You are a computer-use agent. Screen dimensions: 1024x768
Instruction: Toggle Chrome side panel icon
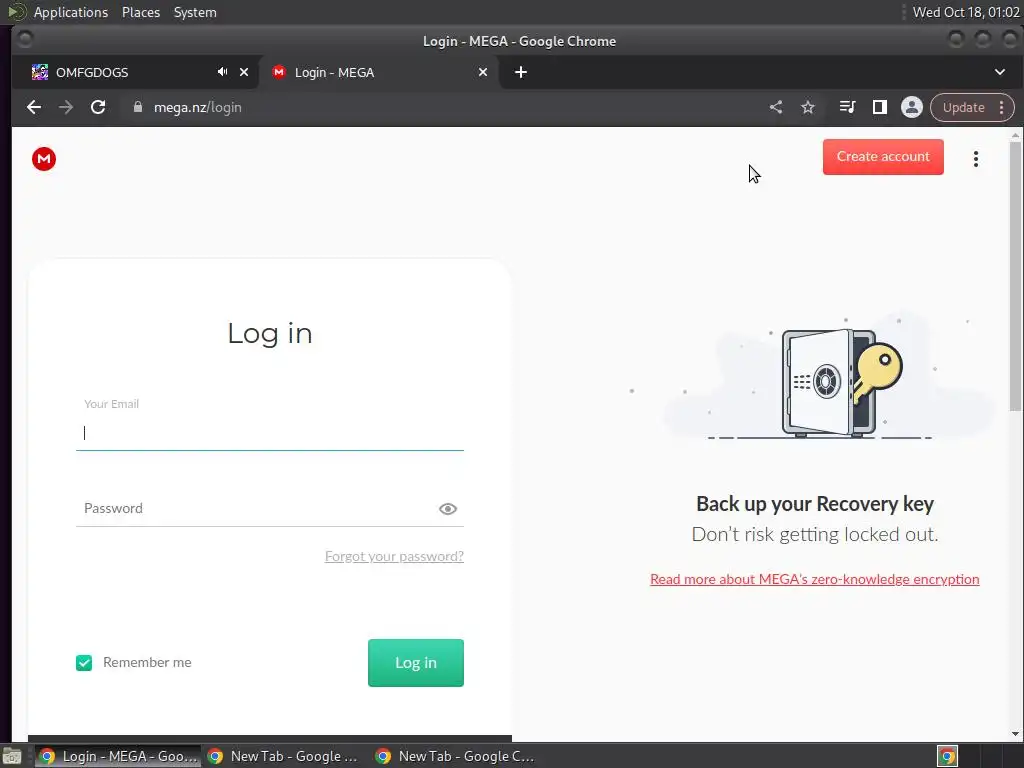880,107
